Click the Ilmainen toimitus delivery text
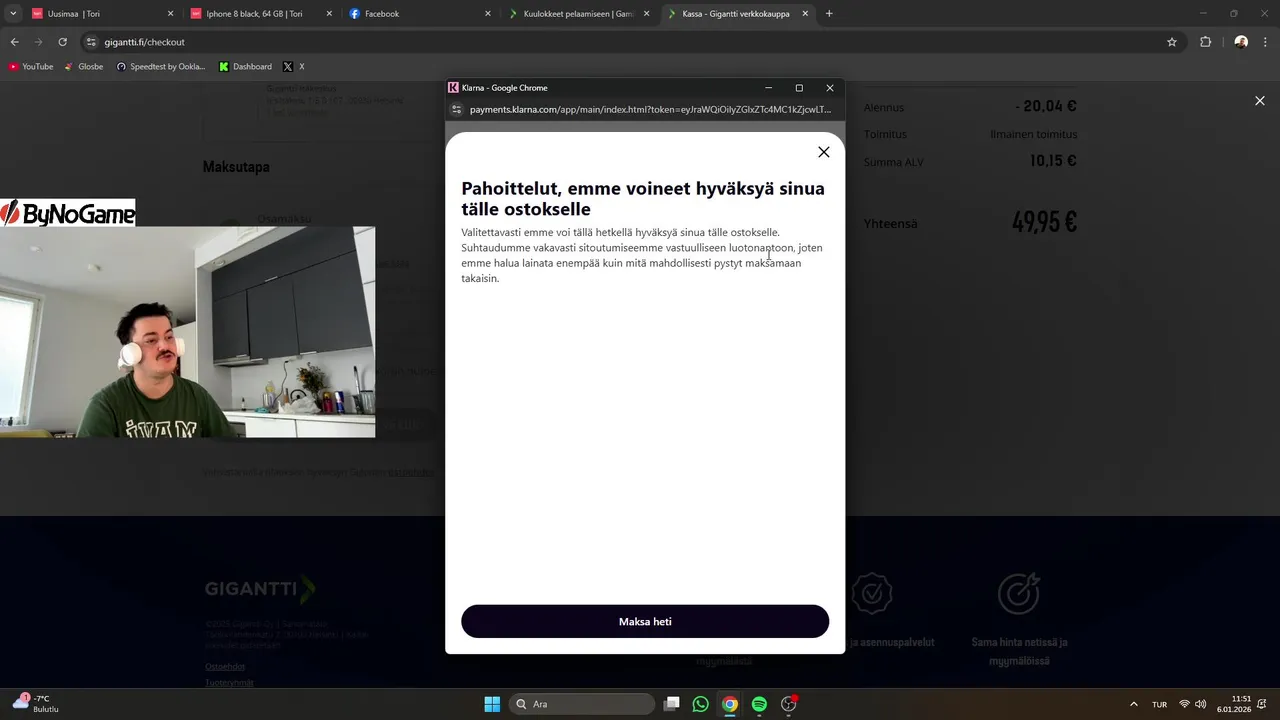Screen dimensions: 1280x720 pyautogui.click(x=1034, y=134)
